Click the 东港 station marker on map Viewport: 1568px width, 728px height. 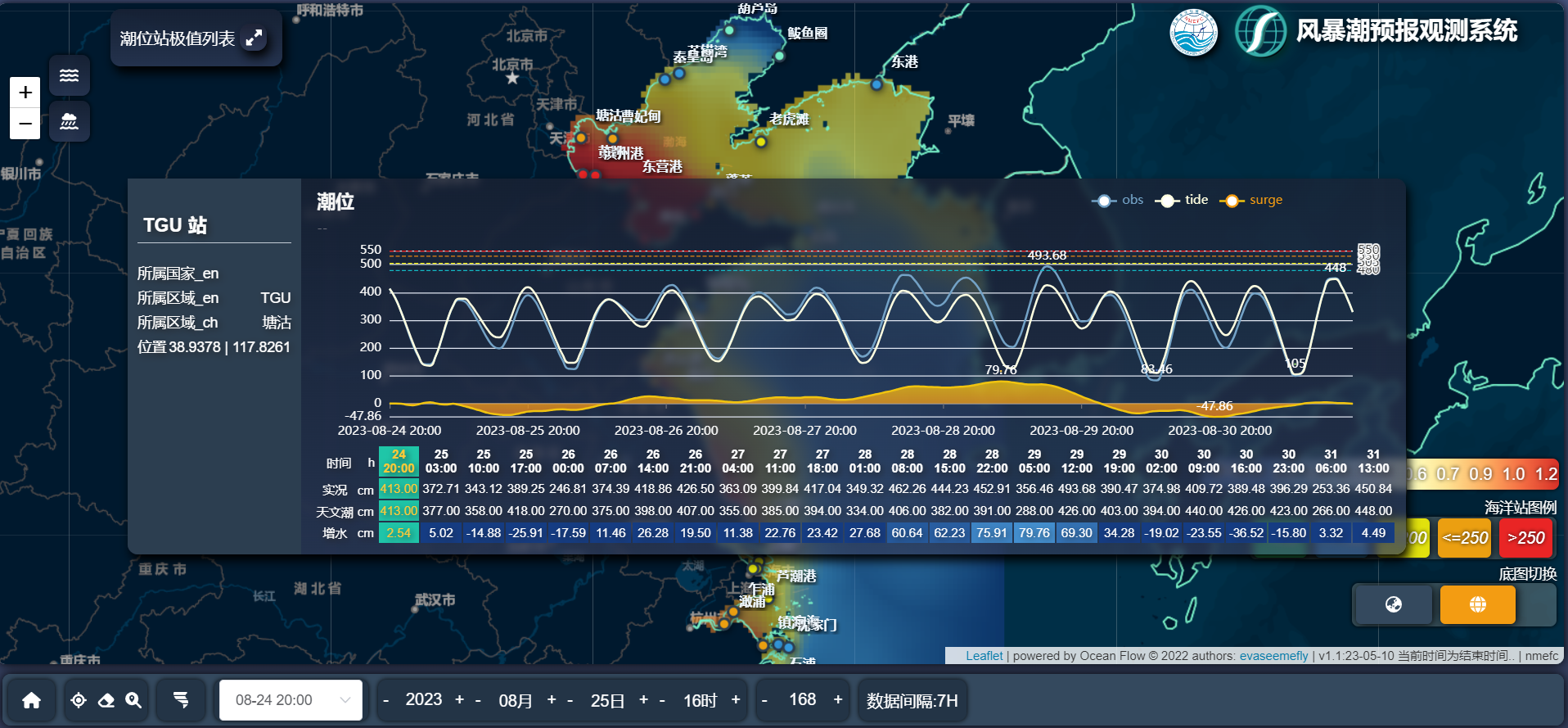pos(877,84)
